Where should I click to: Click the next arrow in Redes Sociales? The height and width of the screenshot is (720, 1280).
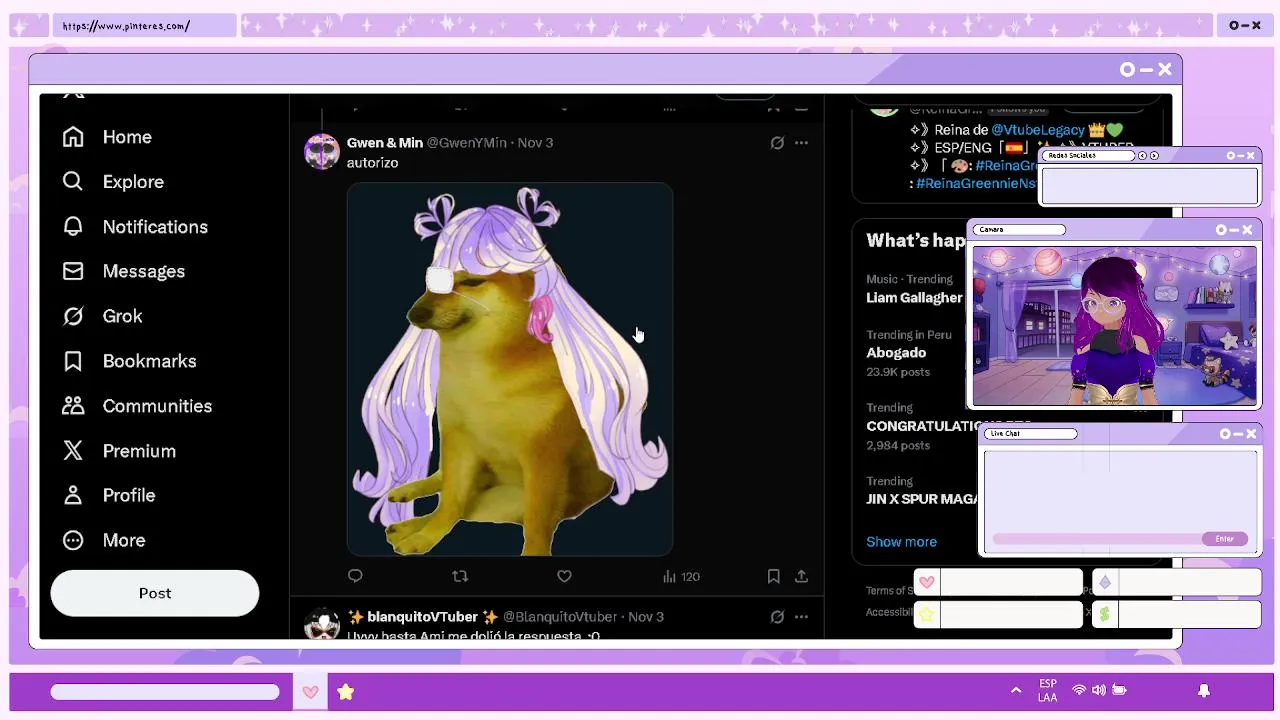[1154, 156]
